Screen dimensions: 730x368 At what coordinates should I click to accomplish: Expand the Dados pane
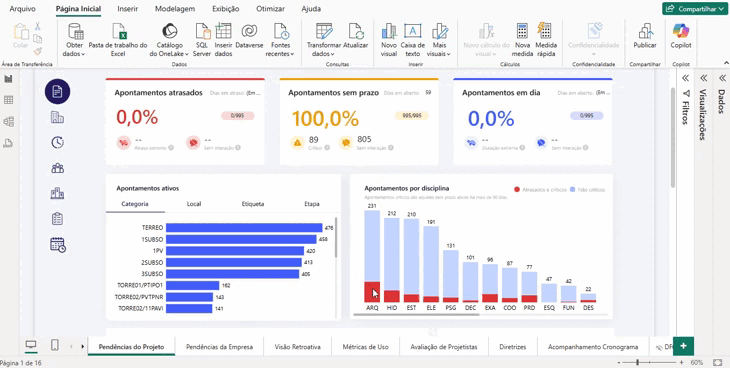pyautogui.click(x=722, y=78)
